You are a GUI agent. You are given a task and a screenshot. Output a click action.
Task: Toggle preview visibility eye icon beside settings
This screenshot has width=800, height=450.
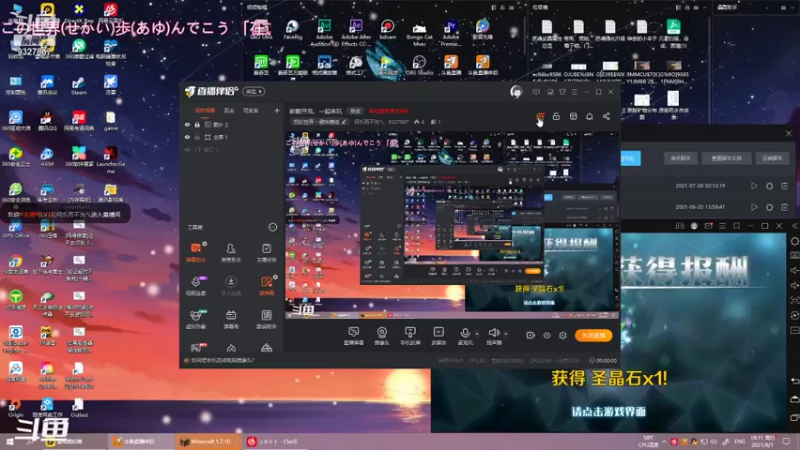pos(546,336)
